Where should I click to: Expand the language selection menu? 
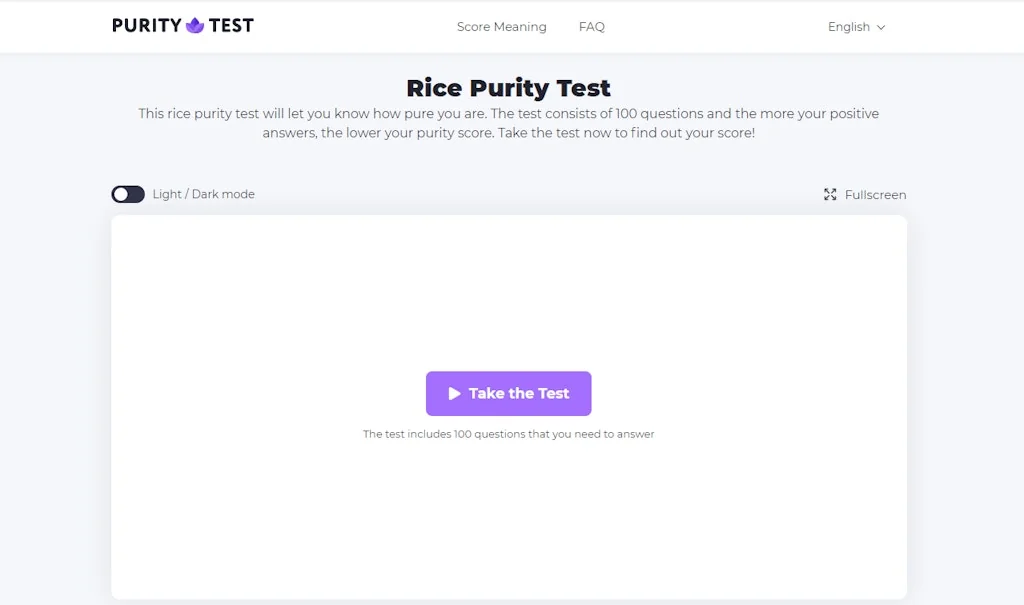(856, 27)
